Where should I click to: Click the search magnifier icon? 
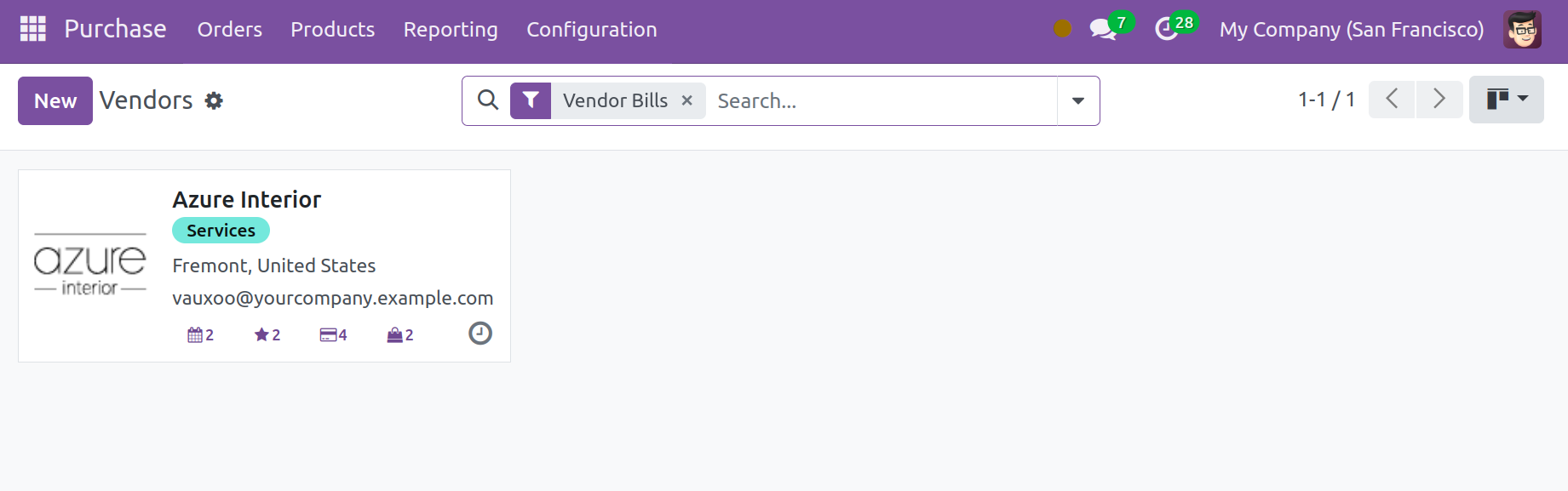(x=488, y=100)
